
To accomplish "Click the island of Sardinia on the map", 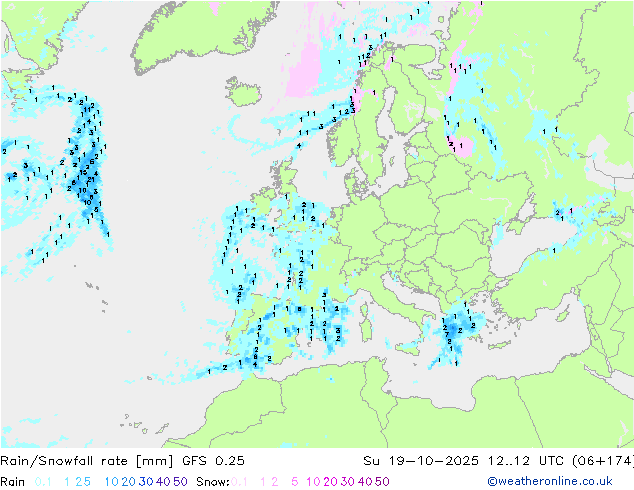I will tap(366, 328).
